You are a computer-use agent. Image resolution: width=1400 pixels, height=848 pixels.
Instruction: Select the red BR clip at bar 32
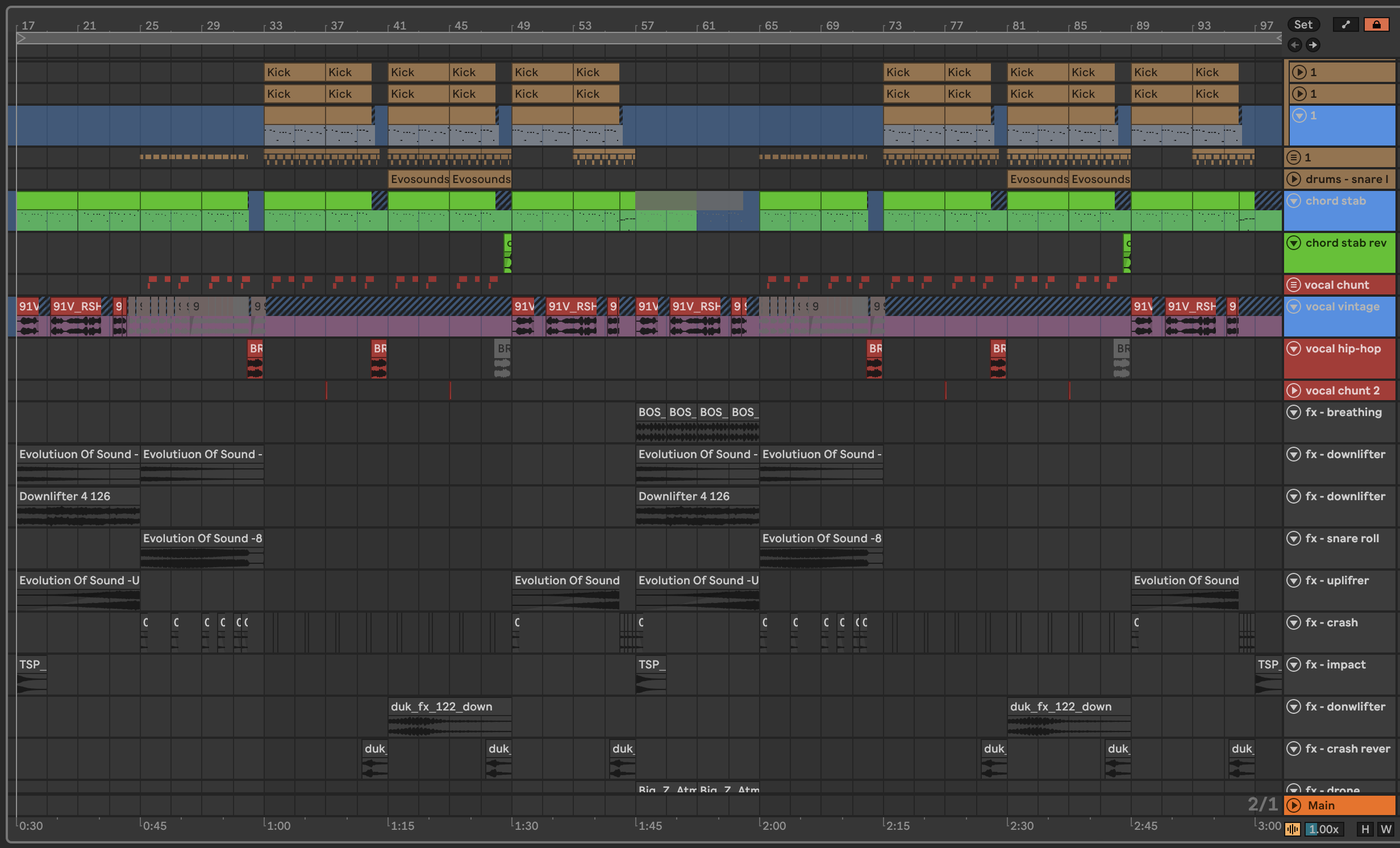(255, 359)
